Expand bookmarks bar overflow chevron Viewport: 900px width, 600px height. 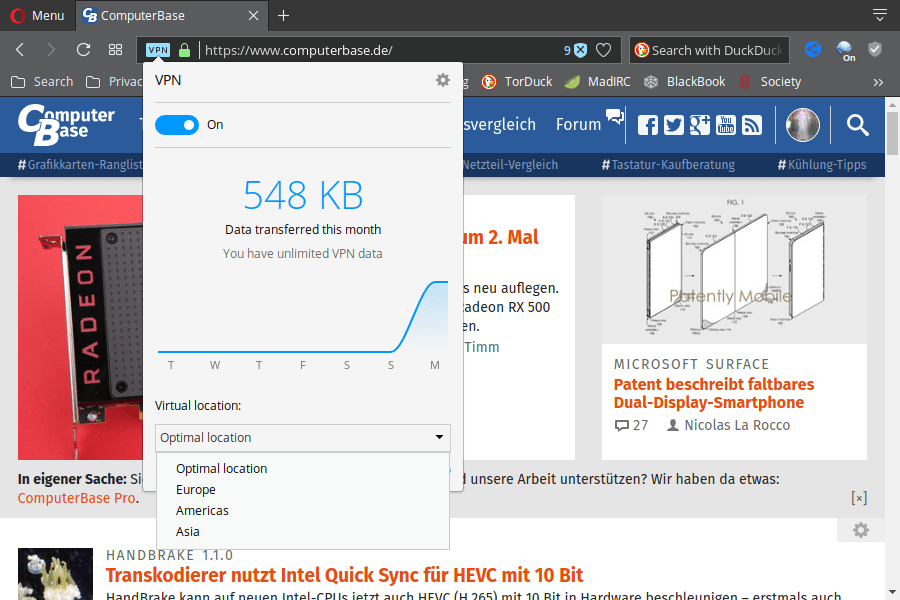pos(878,82)
